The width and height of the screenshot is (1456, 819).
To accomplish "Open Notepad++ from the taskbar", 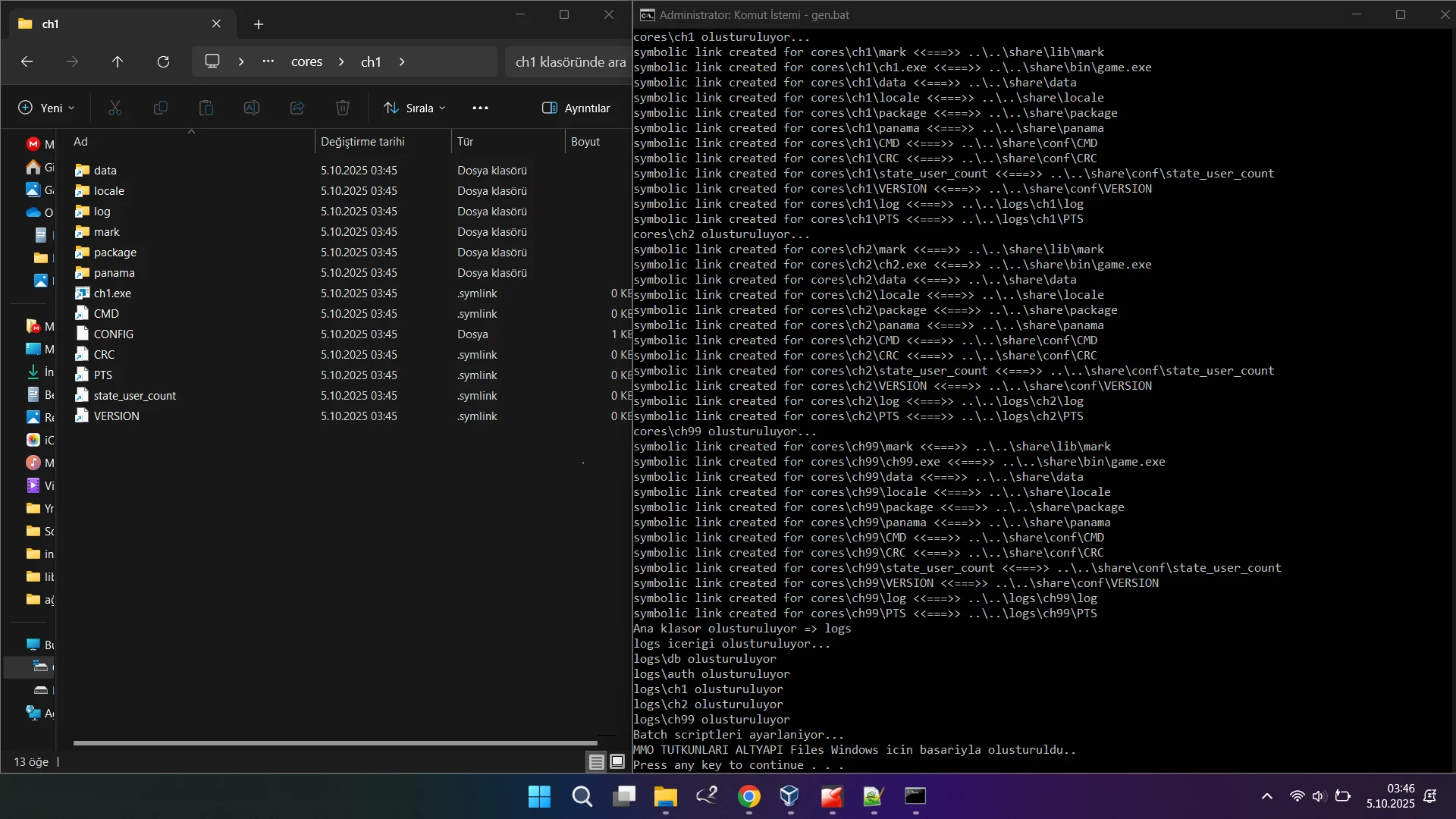I will (873, 797).
